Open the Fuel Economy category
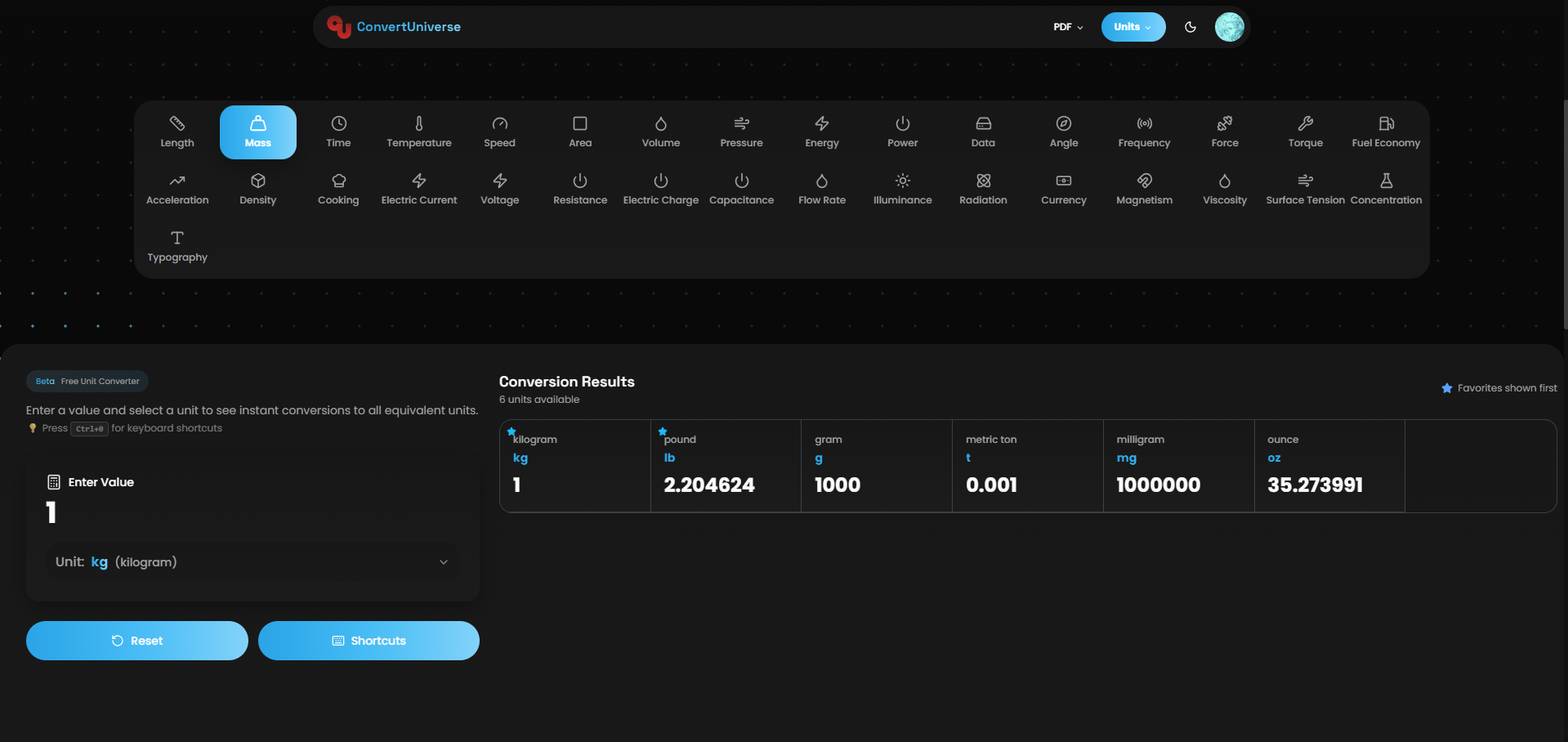This screenshot has width=1568, height=742. (1386, 132)
